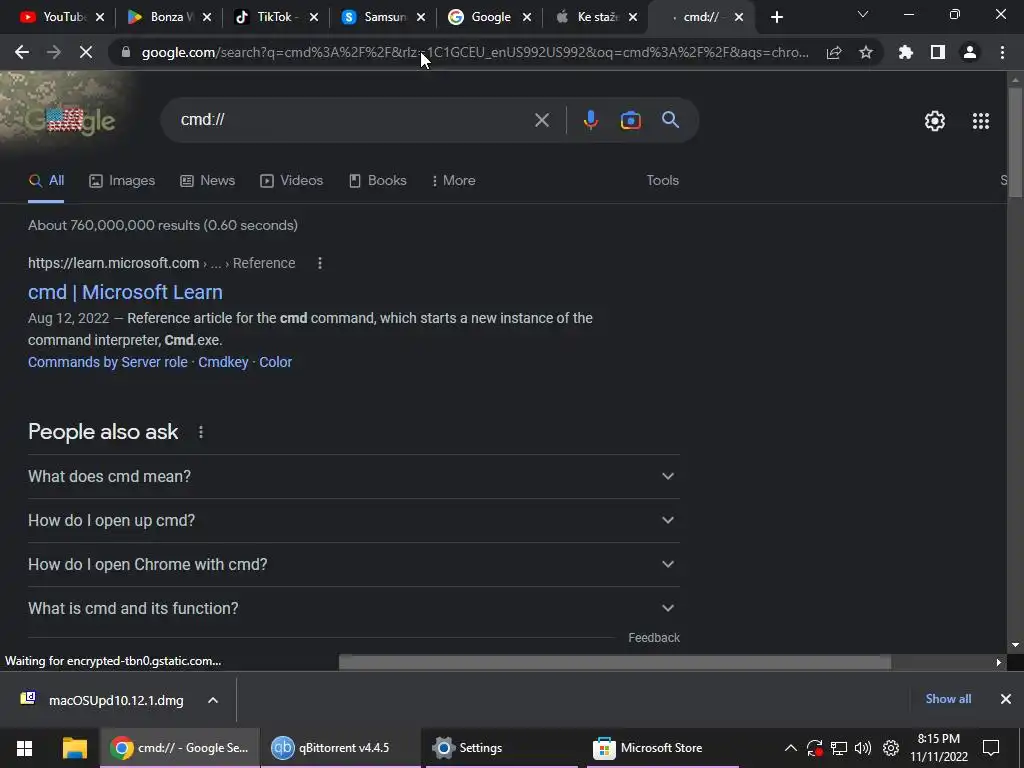The width and height of the screenshot is (1024, 768).
Task: Click the Feedback link
Action: [x=654, y=638]
